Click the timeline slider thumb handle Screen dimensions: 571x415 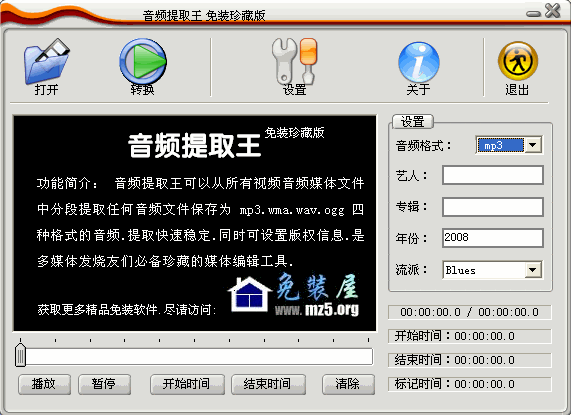(20, 355)
